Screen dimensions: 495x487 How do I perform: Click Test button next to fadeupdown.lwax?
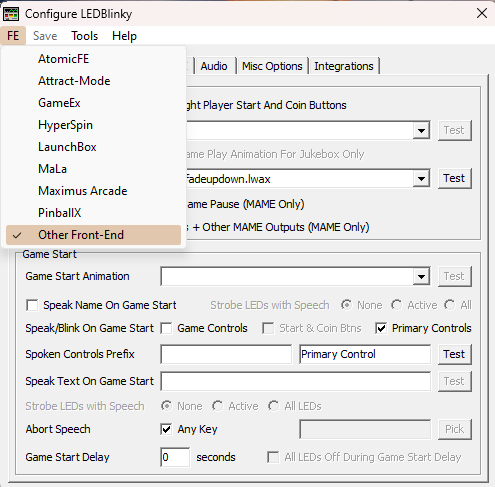454,178
